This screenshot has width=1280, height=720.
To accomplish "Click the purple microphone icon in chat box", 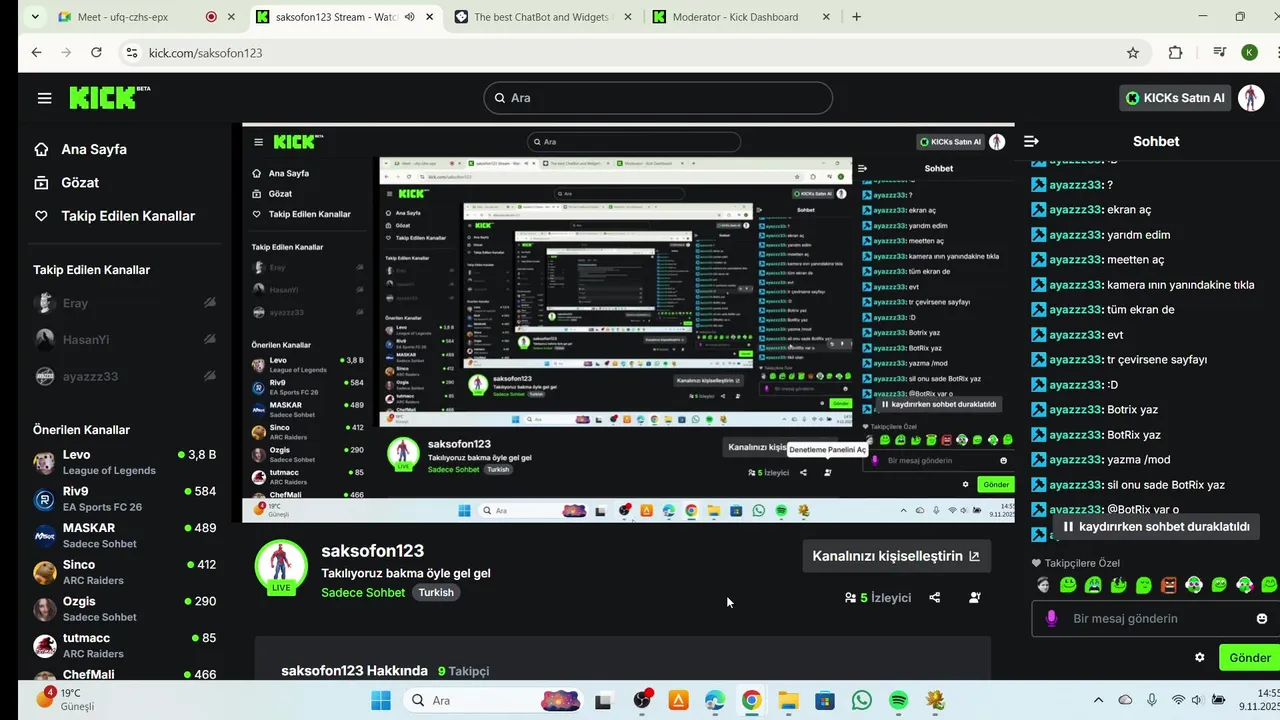I will 1051,618.
